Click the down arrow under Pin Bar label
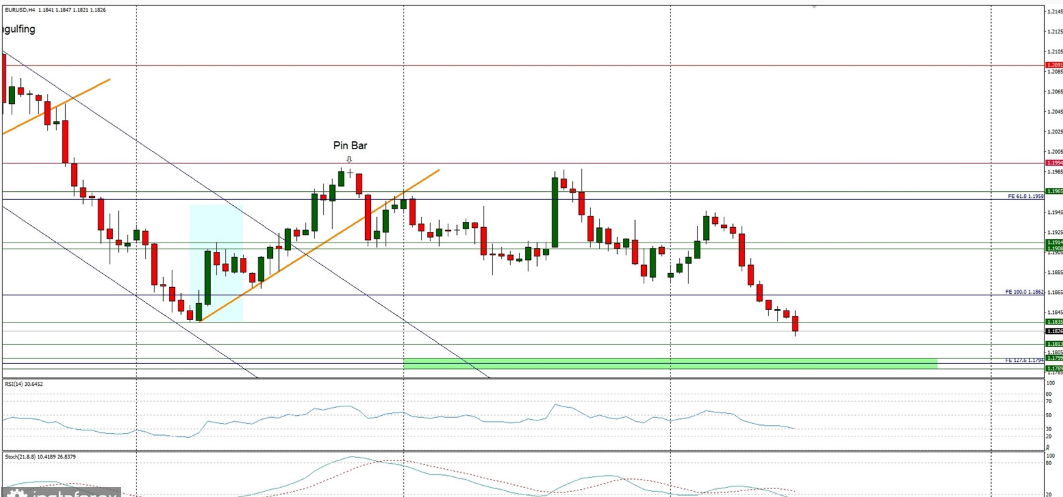This screenshot has width=1063, height=497. coord(349,158)
